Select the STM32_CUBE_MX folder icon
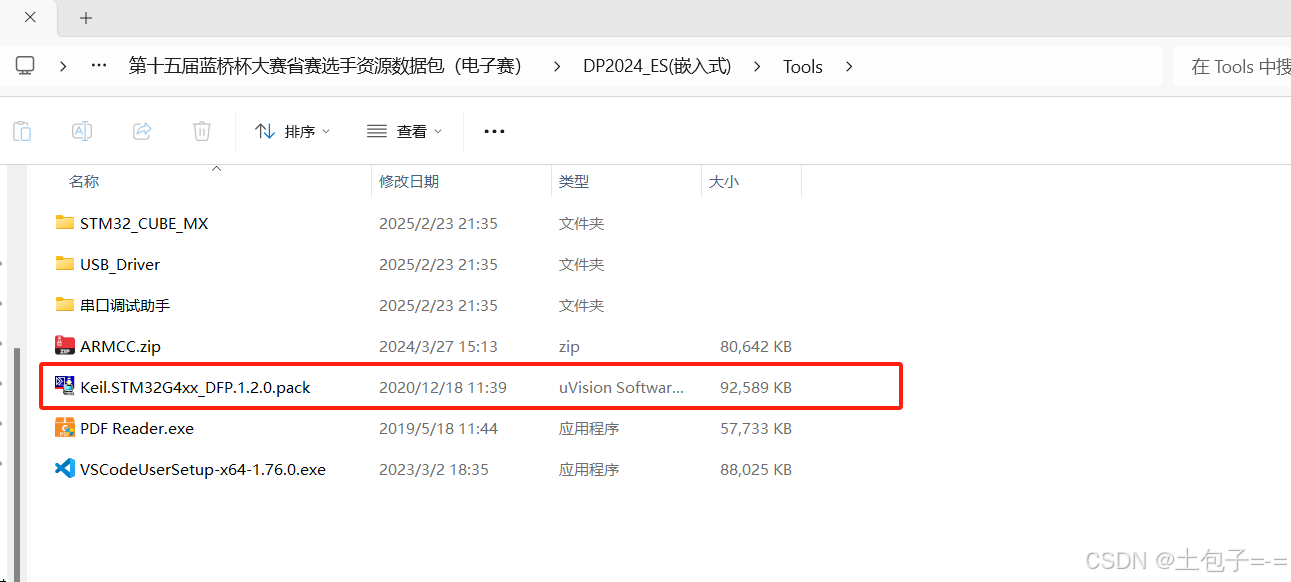 point(65,223)
